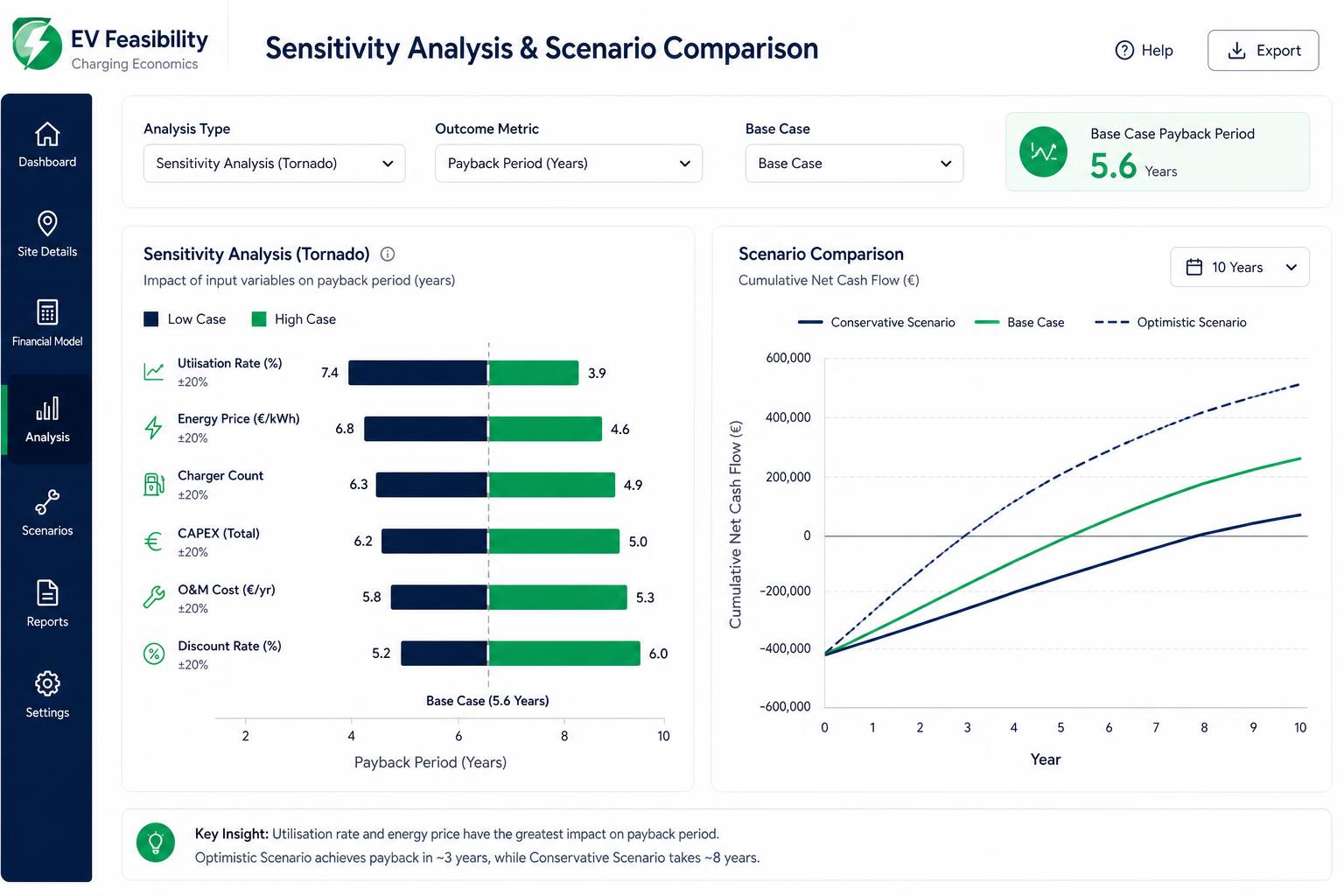This screenshot has width=1344, height=896.
Task: Toggle Low Case legend series
Action: point(185,319)
